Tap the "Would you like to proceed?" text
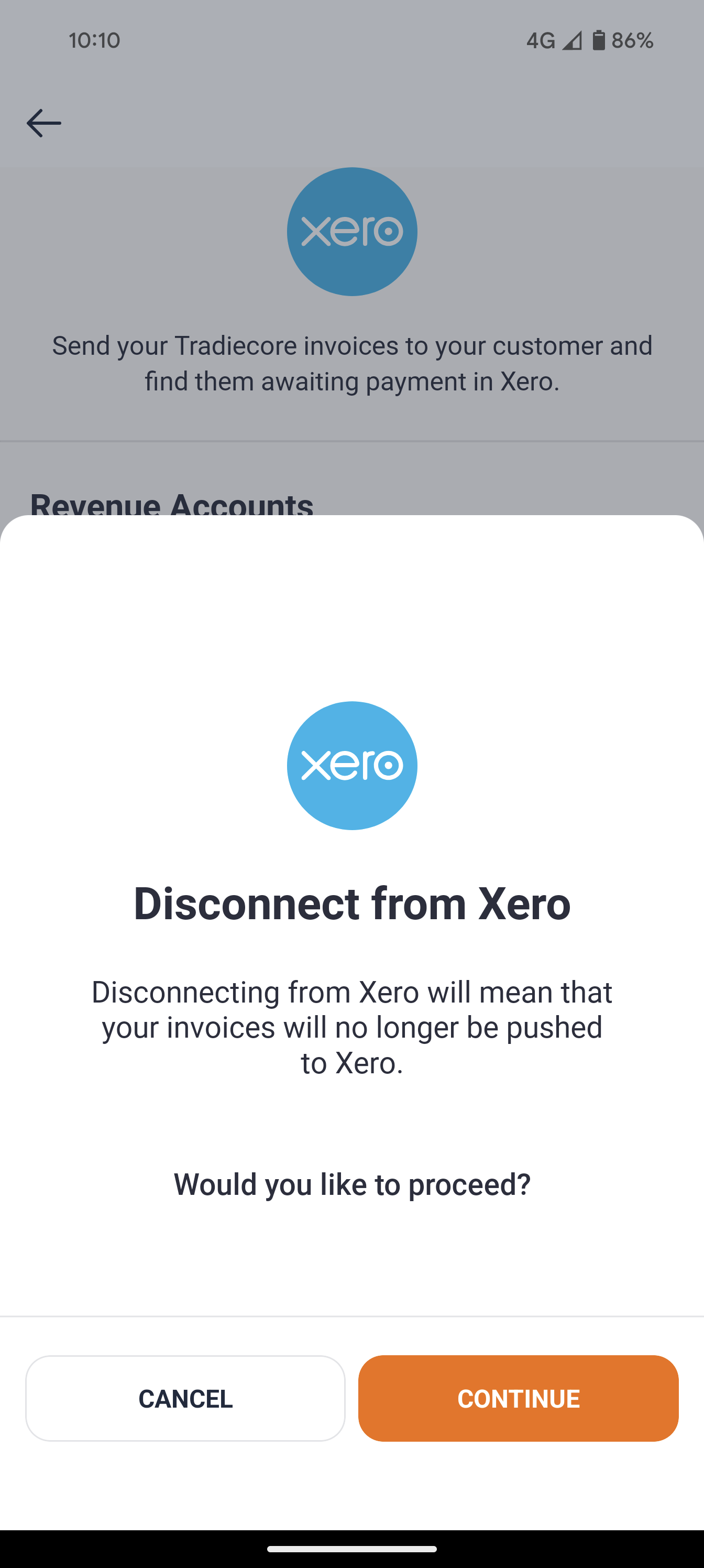 [x=351, y=1184]
